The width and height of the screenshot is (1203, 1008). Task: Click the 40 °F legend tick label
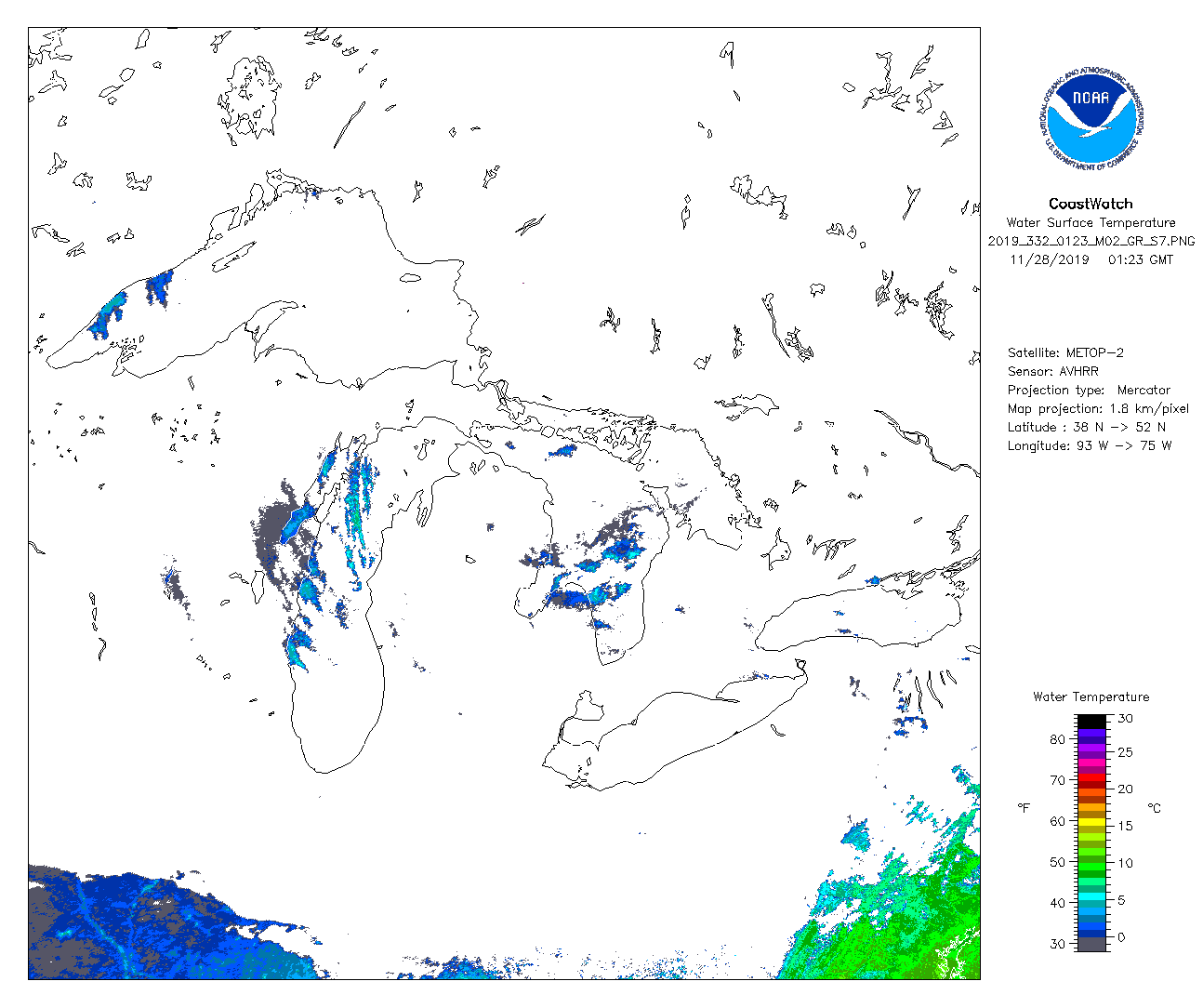[1058, 903]
